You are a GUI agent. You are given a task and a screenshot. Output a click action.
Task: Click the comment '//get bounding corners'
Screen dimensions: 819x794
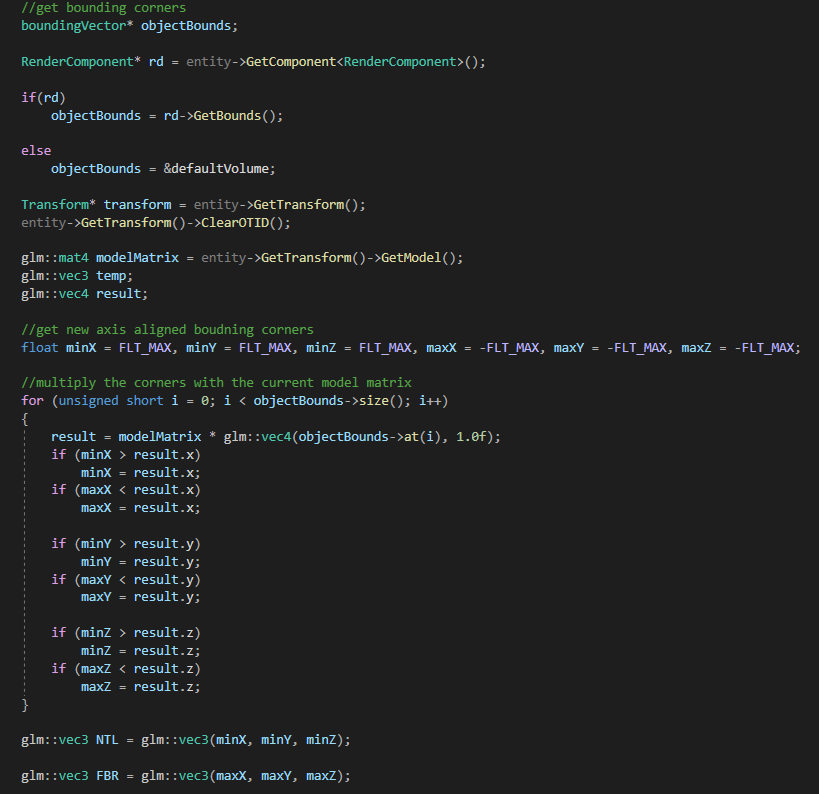click(x=103, y=8)
